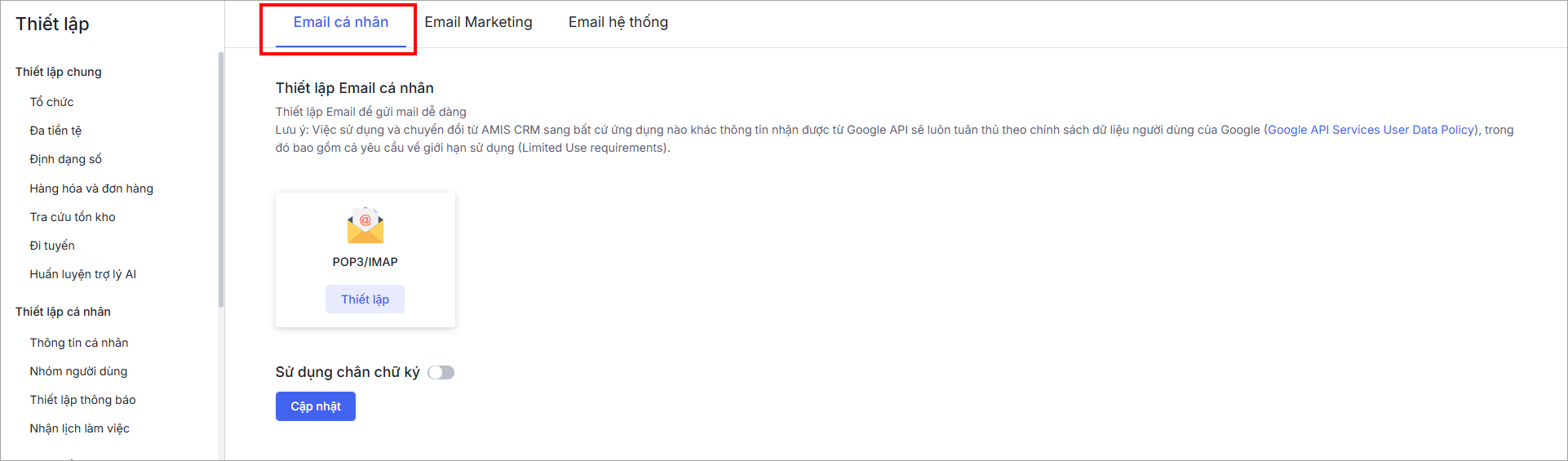1568x461 pixels.
Task: Open Hàng hóa và đơn hàng settings
Action: (91, 188)
